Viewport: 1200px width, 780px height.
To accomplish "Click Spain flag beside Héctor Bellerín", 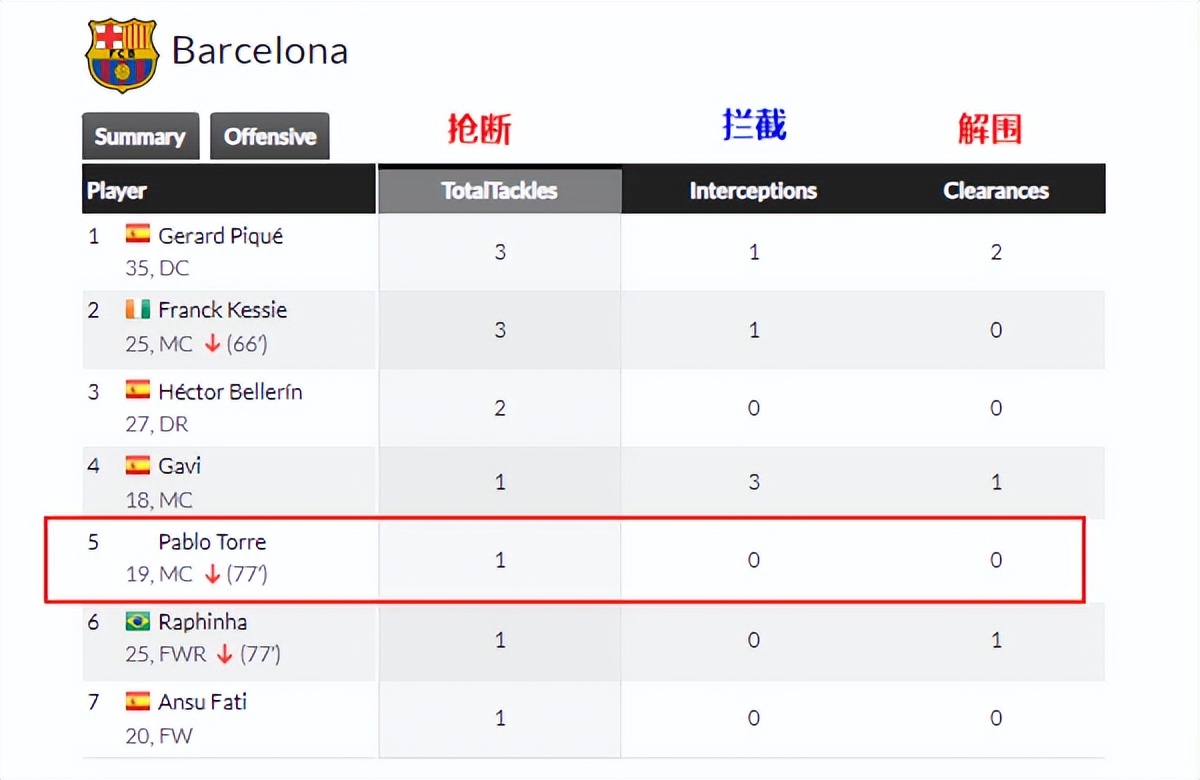I will tap(138, 390).
